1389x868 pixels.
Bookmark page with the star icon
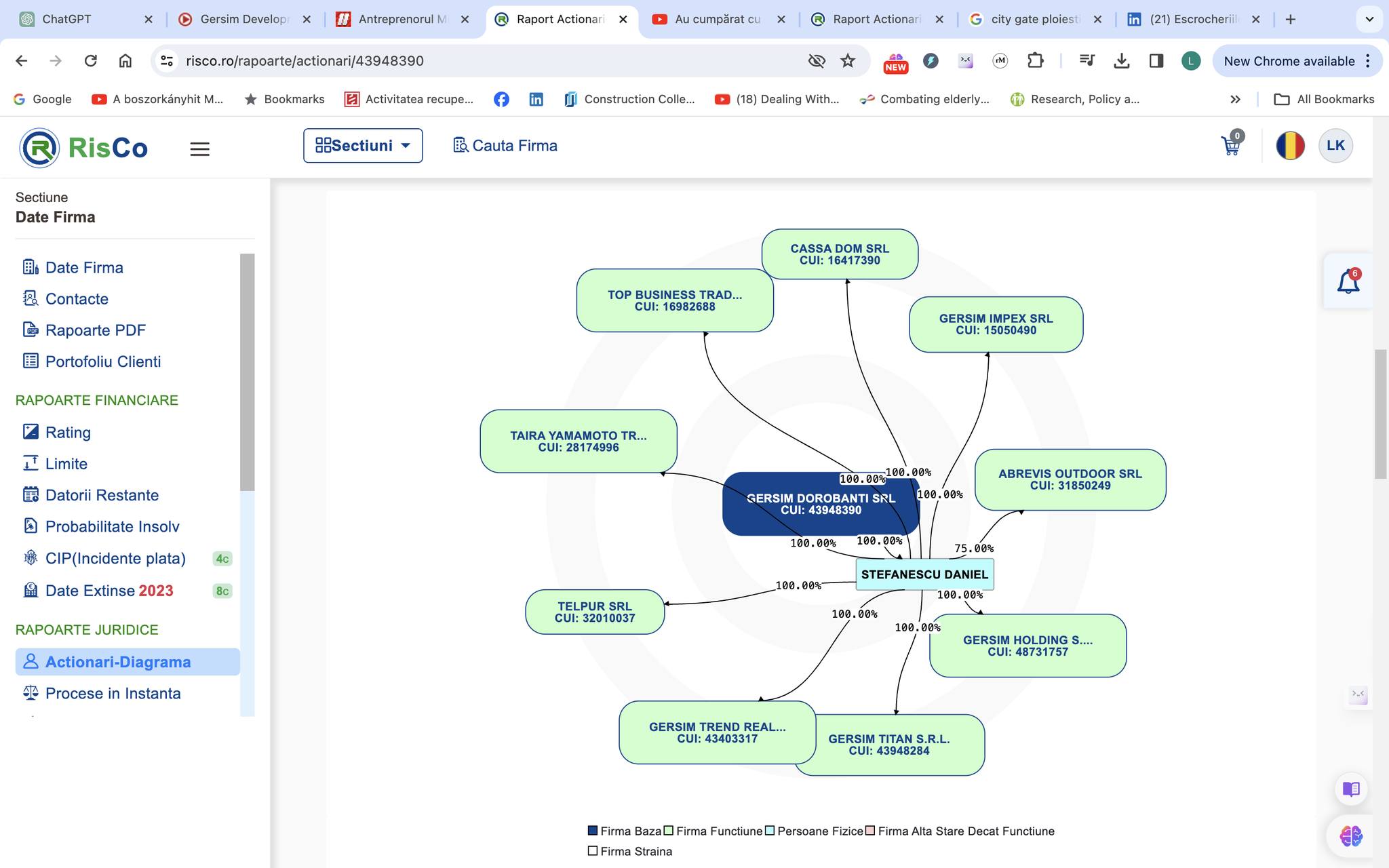[848, 61]
